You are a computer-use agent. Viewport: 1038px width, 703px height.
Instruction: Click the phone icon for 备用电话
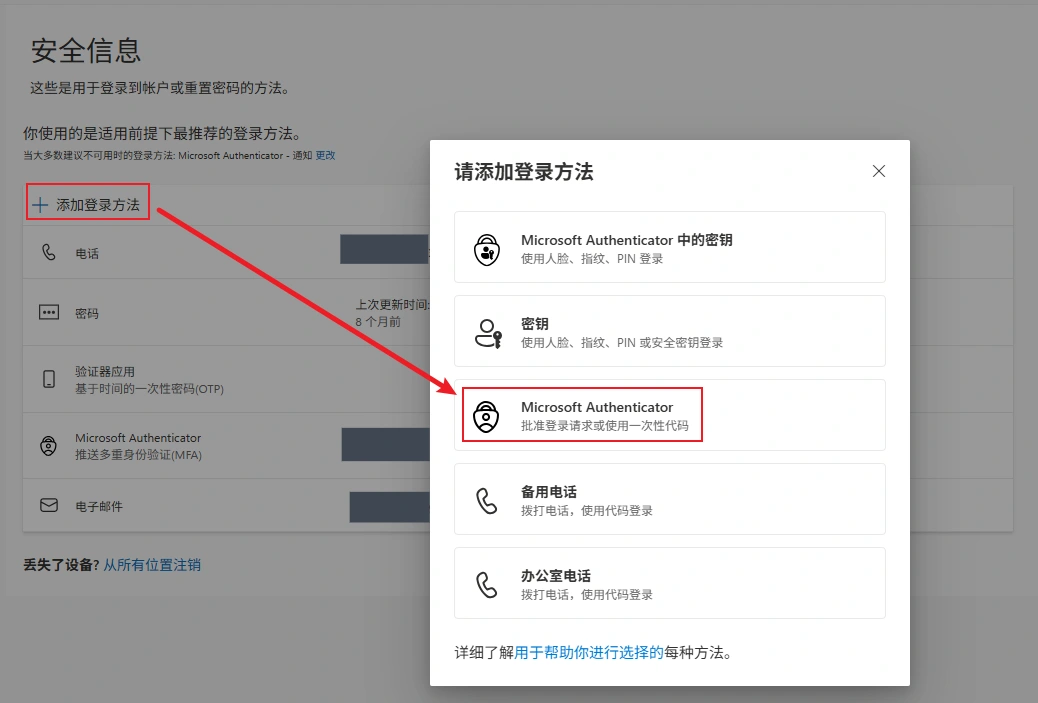click(487, 500)
